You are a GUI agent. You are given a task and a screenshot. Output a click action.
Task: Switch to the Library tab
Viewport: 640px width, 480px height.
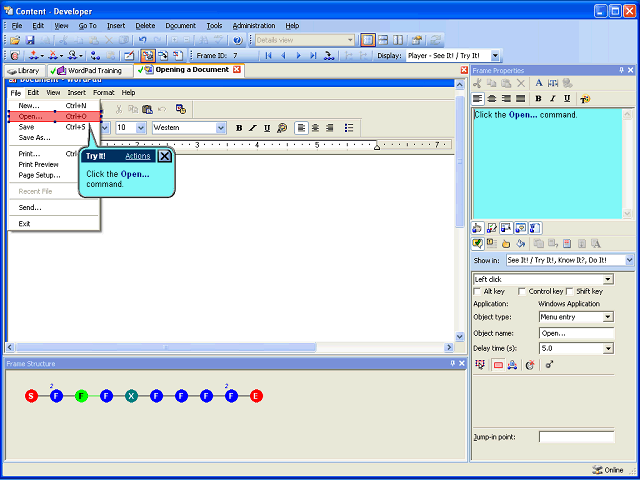pos(23,71)
